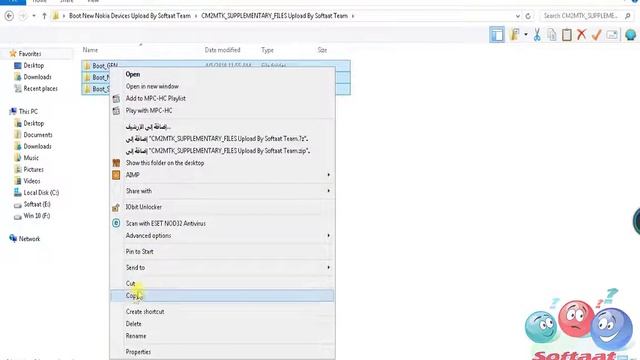Sort by the Size column header
Viewport: 640px width, 360px height.
(322, 50)
